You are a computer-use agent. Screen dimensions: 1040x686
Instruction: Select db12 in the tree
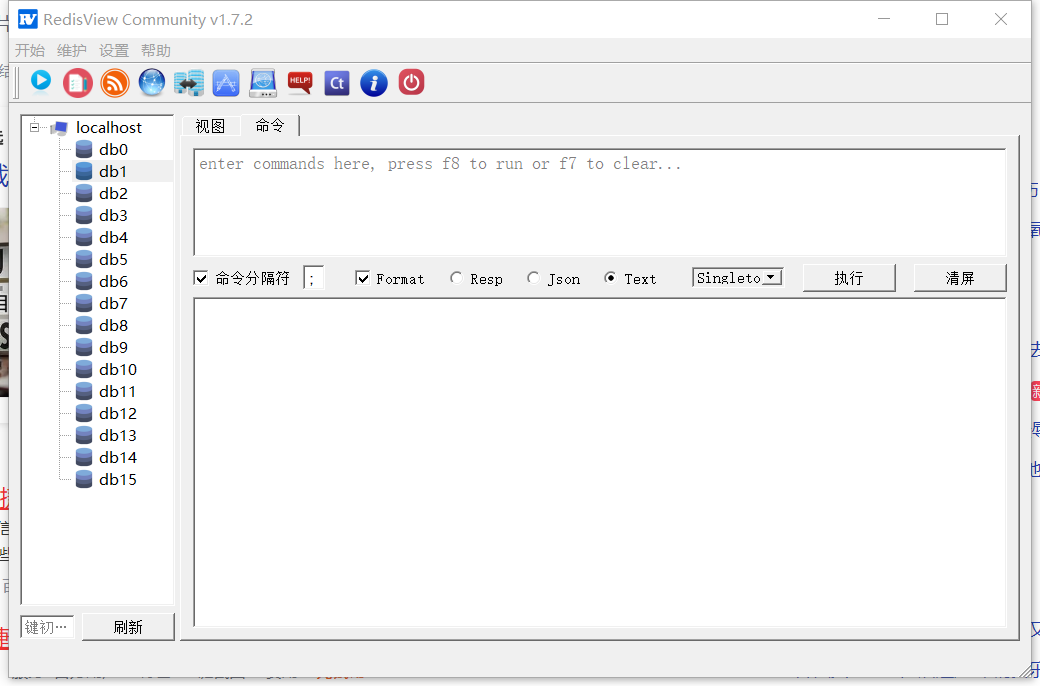pyautogui.click(x=118, y=413)
